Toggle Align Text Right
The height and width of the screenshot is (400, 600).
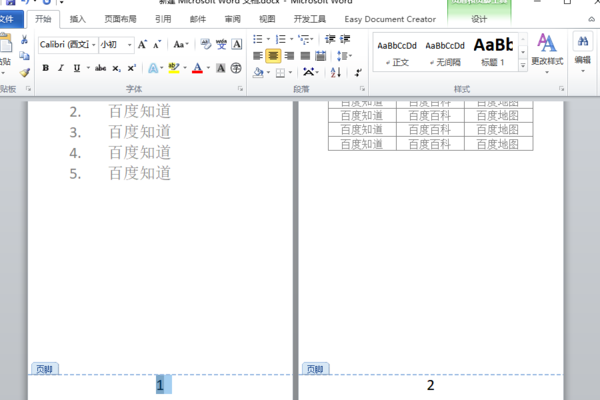coord(290,56)
